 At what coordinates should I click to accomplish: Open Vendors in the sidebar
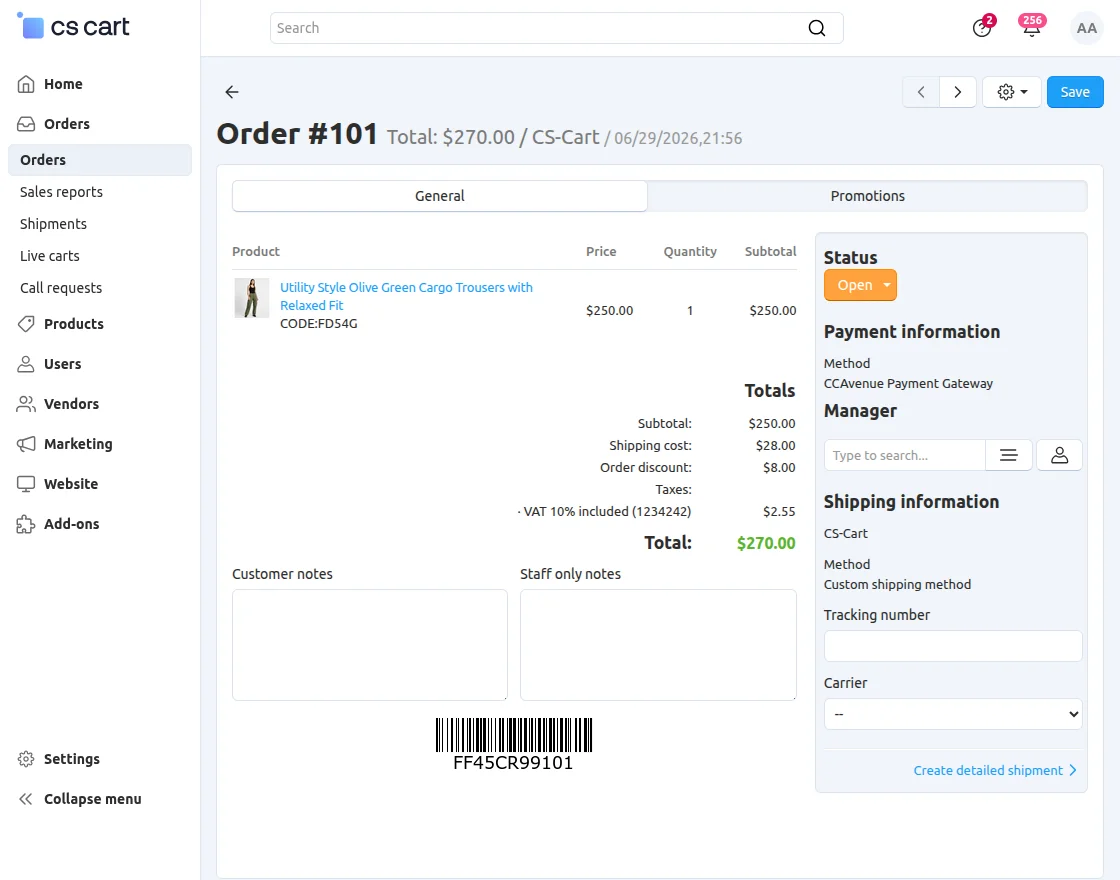coord(71,404)
